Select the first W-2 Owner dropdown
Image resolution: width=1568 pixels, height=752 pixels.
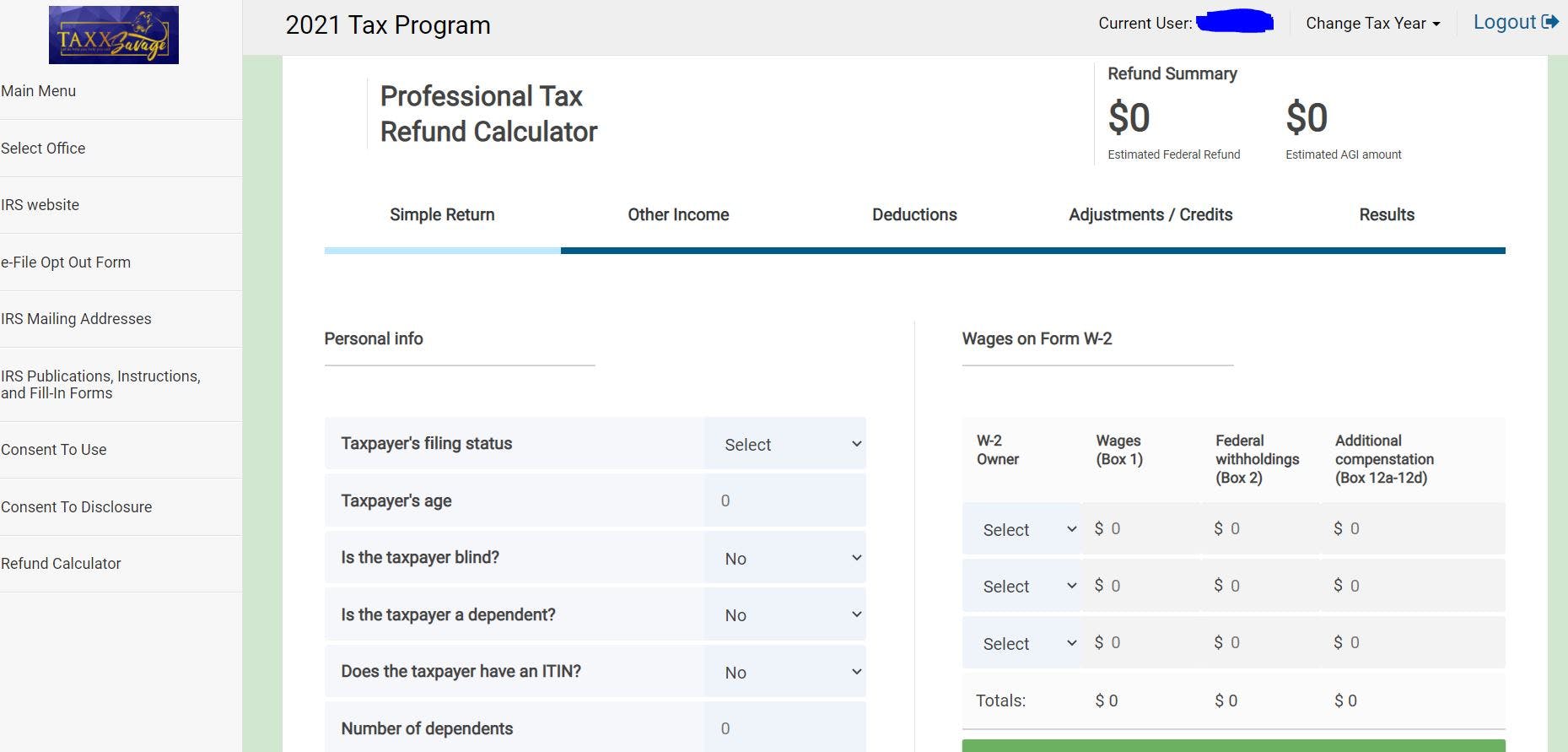pos(1021,529)
